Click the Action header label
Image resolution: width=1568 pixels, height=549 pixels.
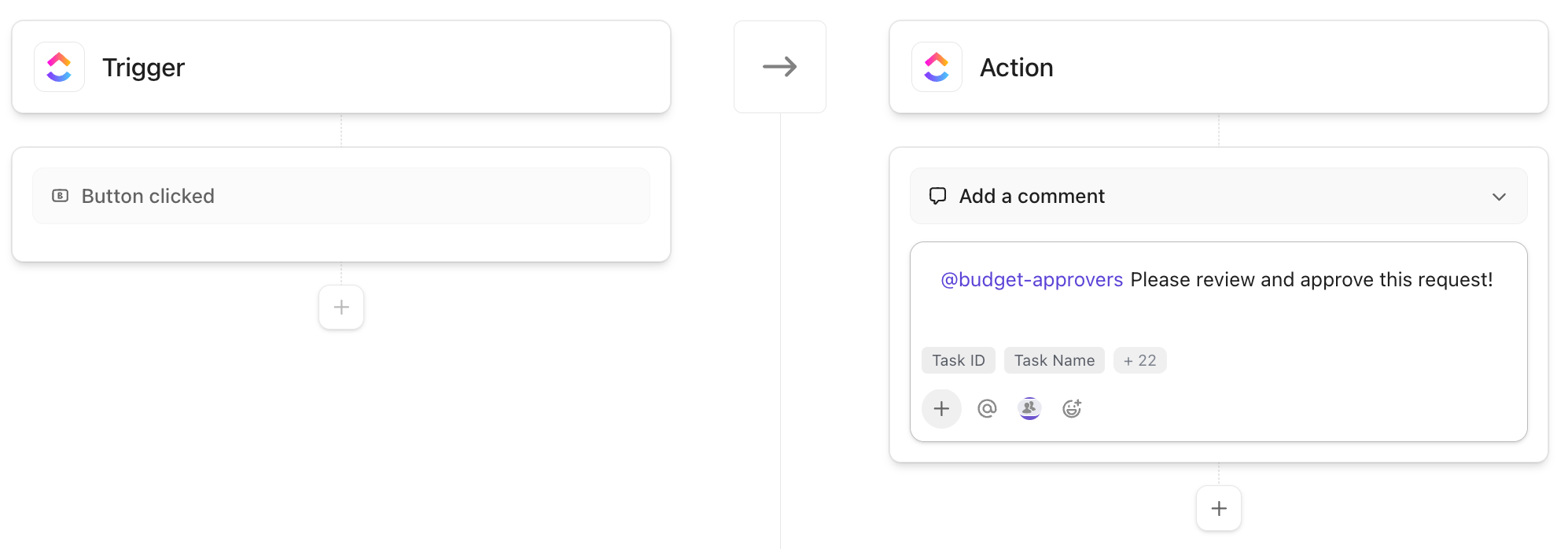(x=1016, y=67)
